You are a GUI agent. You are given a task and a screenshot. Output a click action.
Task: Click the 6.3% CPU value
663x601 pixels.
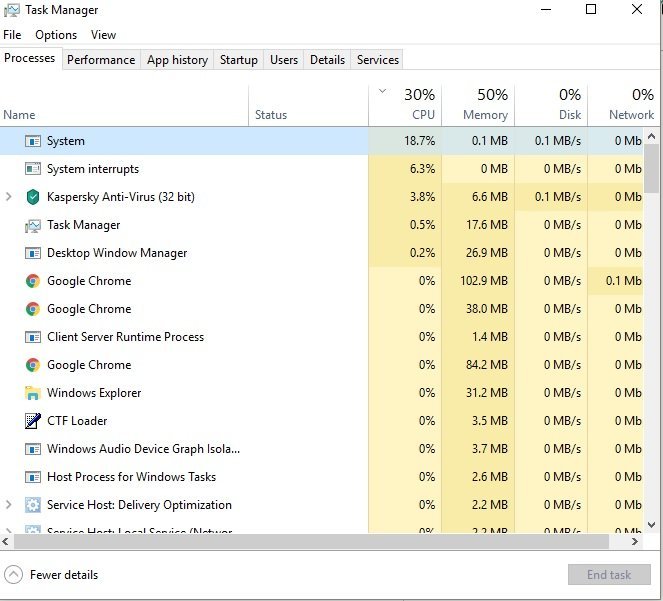click(x=422, y=169)
